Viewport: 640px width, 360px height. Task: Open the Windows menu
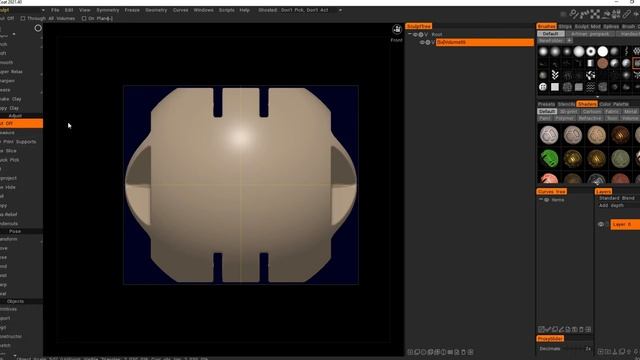click(203, 10)
